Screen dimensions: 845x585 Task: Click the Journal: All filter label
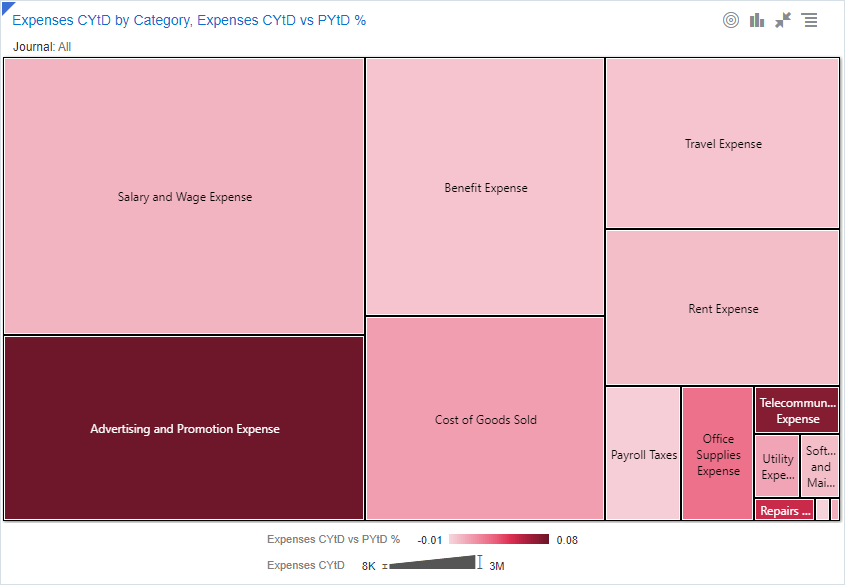click(42, 47)
